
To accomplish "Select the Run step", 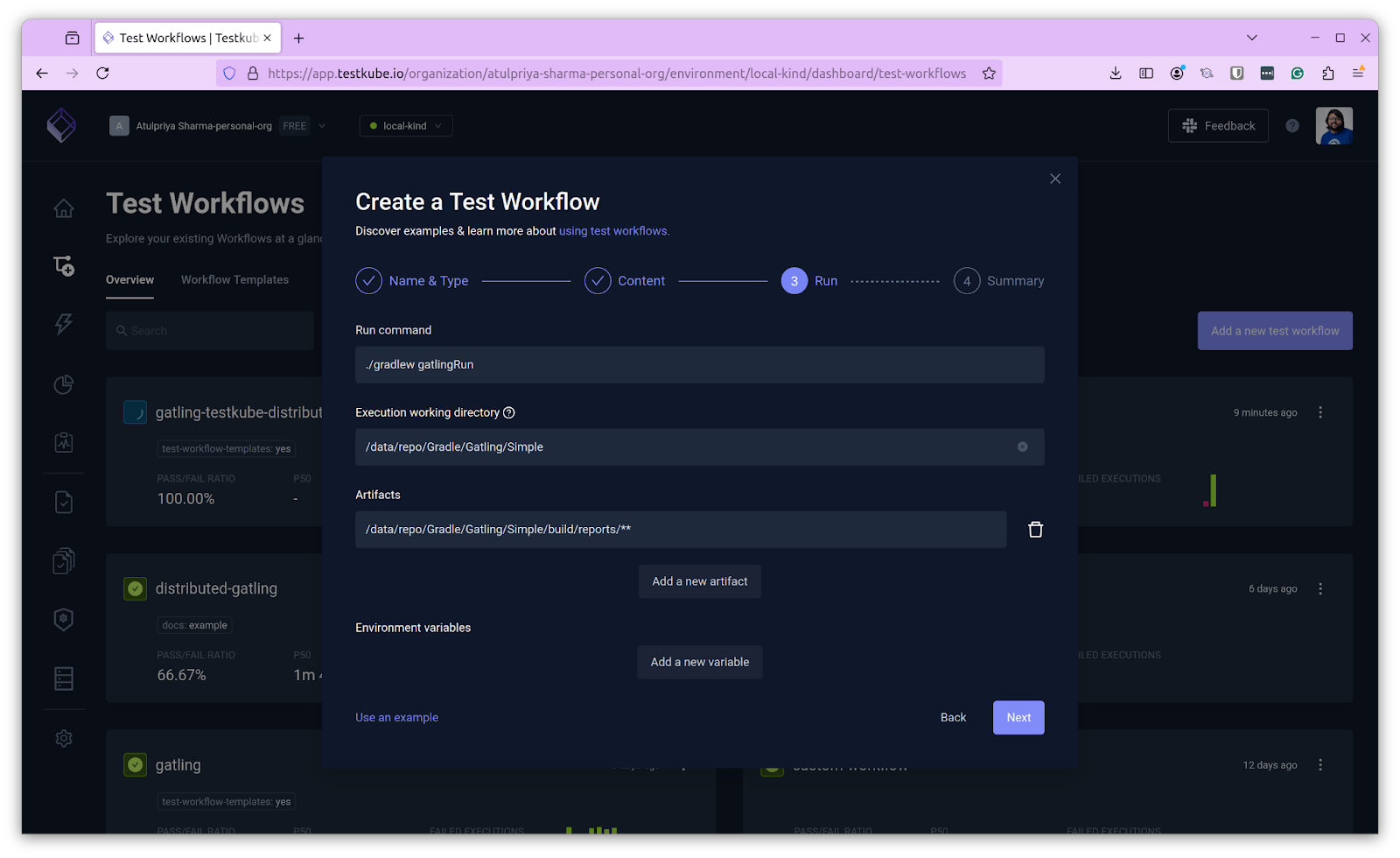I will coord(809,281).
